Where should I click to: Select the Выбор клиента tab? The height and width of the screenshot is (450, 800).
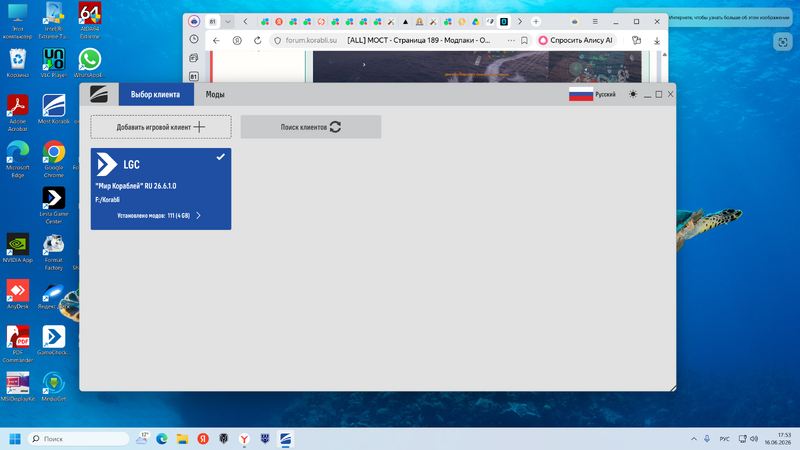tap(156, 94)
